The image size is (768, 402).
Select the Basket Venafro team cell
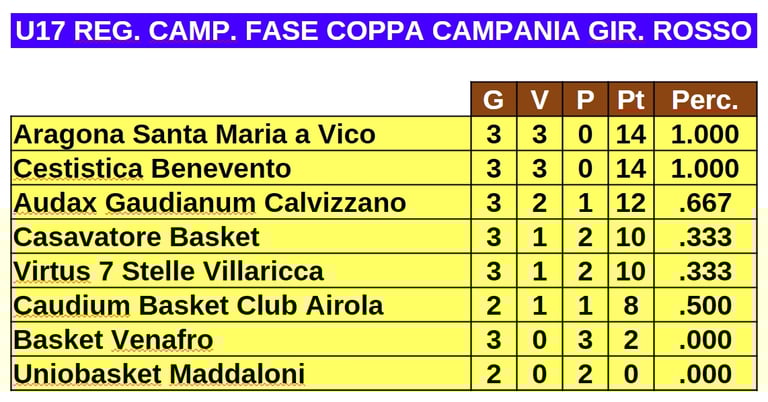240,339
